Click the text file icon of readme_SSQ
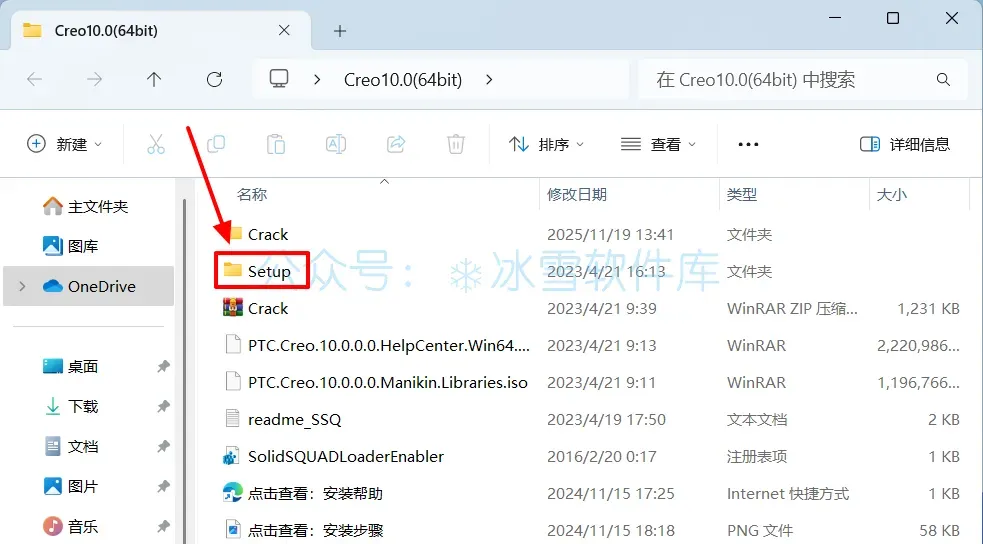Viewport: 983px width, 544px height. point(233,419)
